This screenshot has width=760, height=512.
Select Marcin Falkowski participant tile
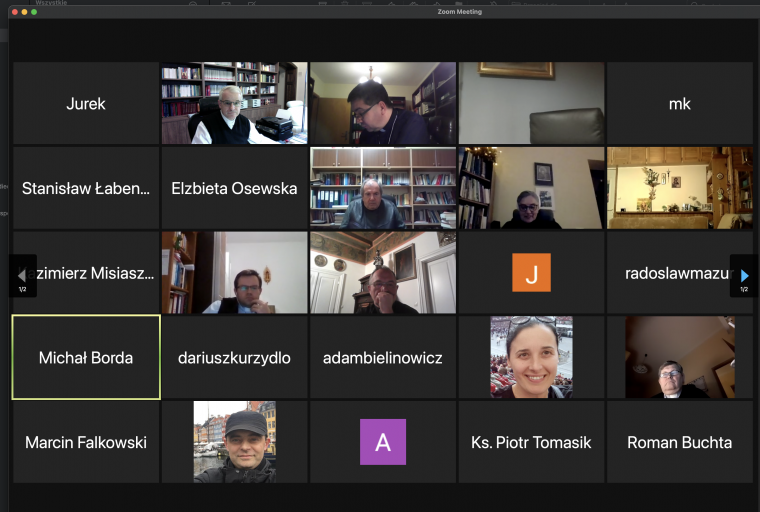tap(86, 442)
